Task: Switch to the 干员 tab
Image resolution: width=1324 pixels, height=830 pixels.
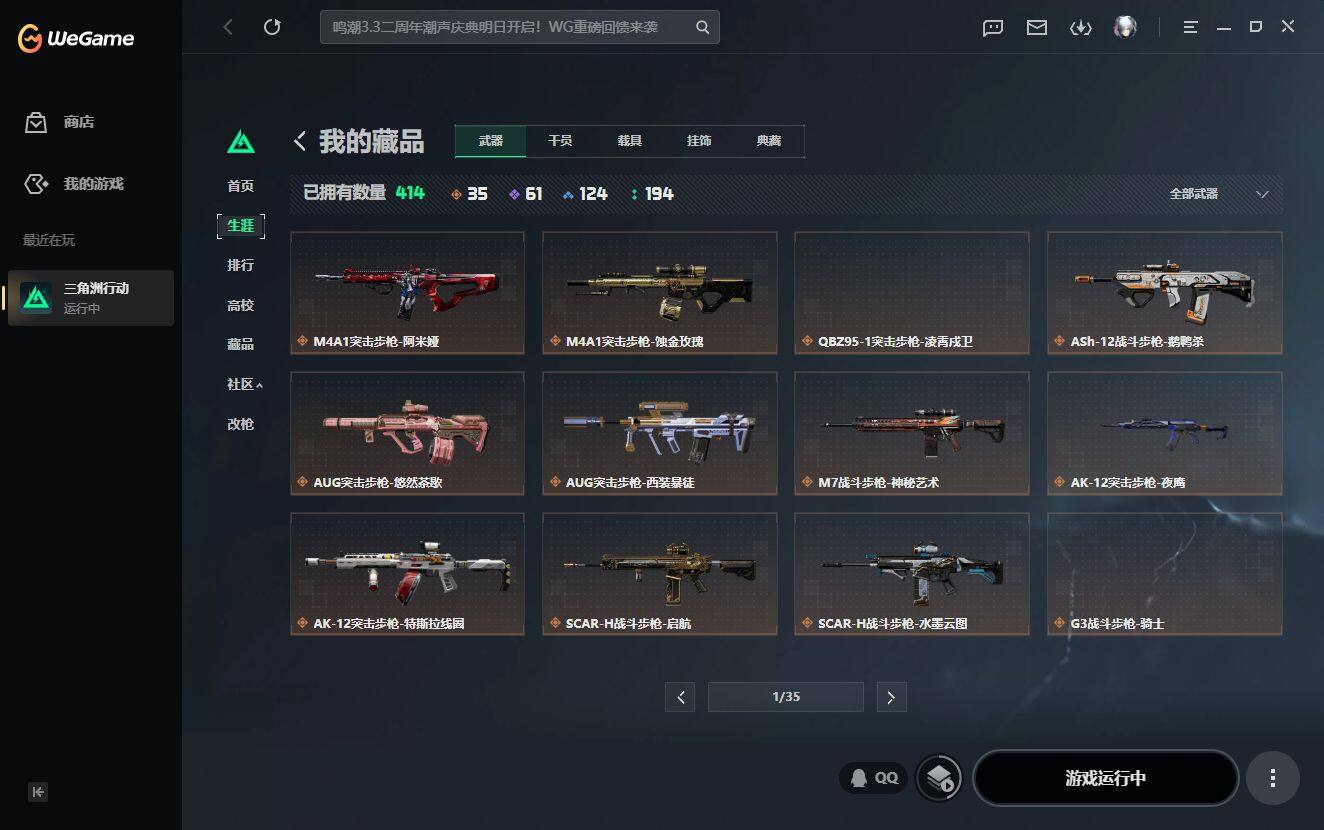Action: tap(560, 141)
